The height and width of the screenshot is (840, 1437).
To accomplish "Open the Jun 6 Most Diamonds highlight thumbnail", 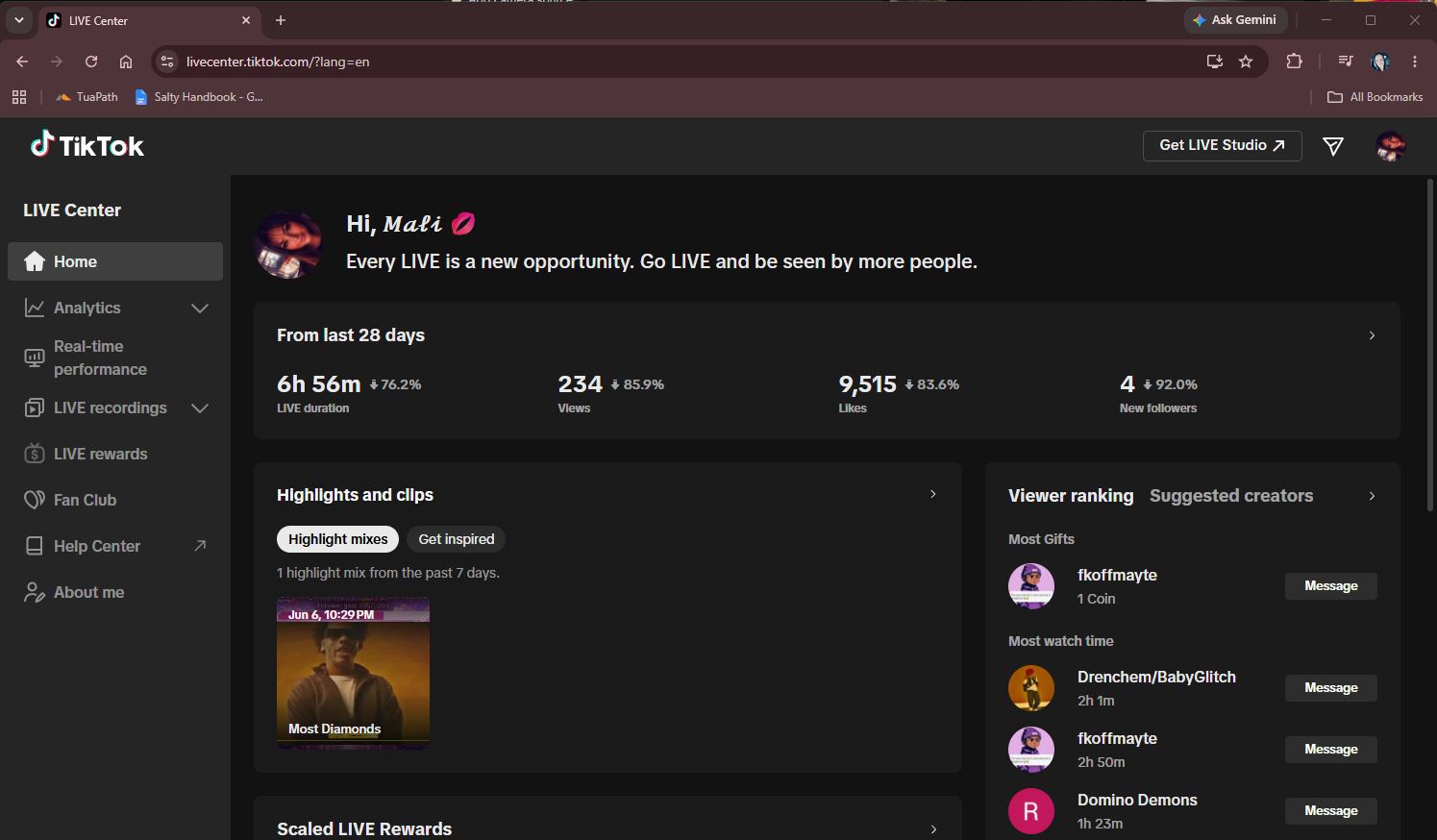I will [x=353, y=672].
